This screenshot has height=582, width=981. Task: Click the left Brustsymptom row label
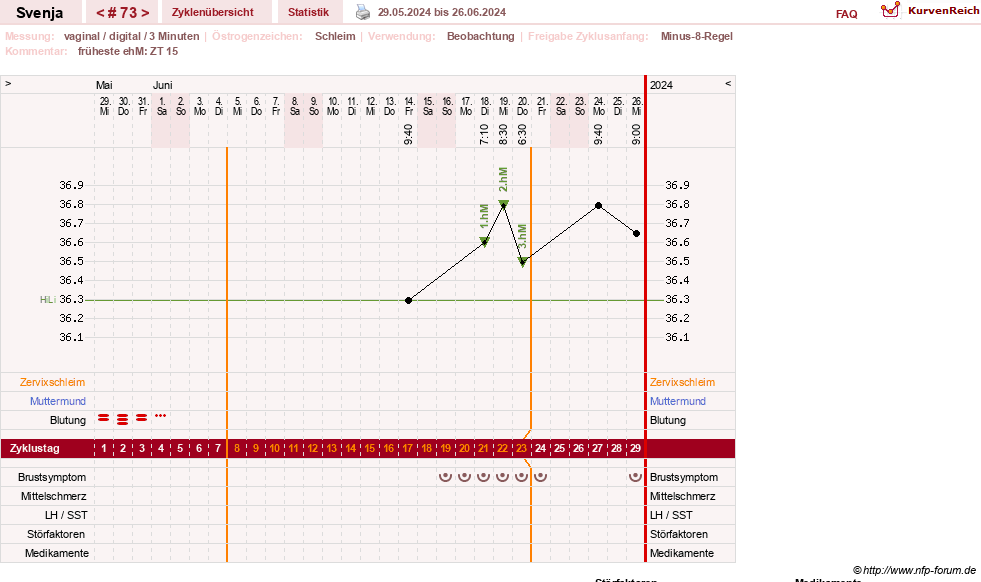tap(52, 477)
